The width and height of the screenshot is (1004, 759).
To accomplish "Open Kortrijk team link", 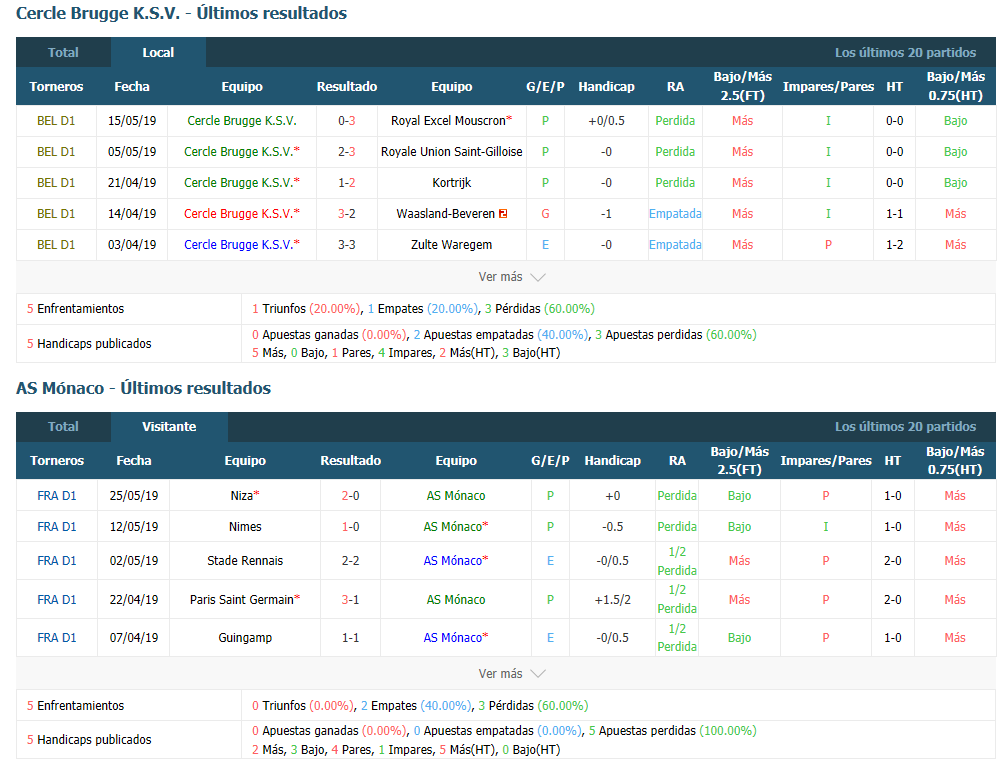I will pyautogui.click(x=451, y=183).
